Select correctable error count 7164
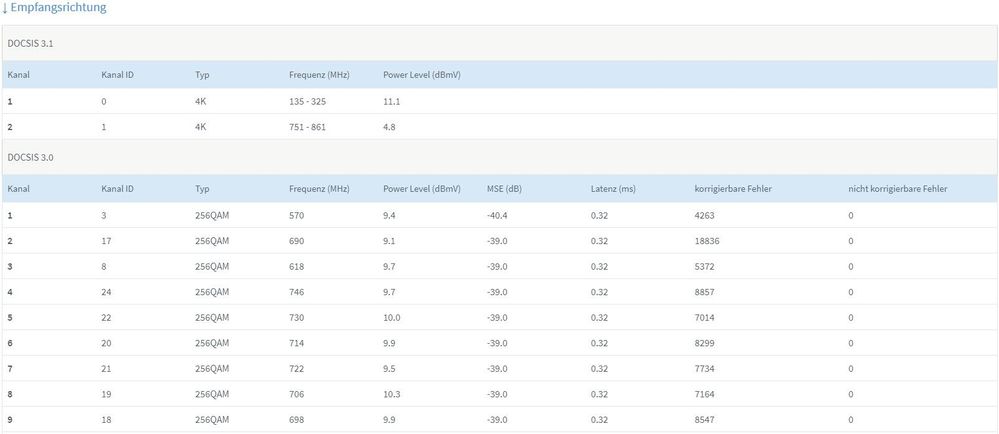Screen dimensions: 999x434 705,394
